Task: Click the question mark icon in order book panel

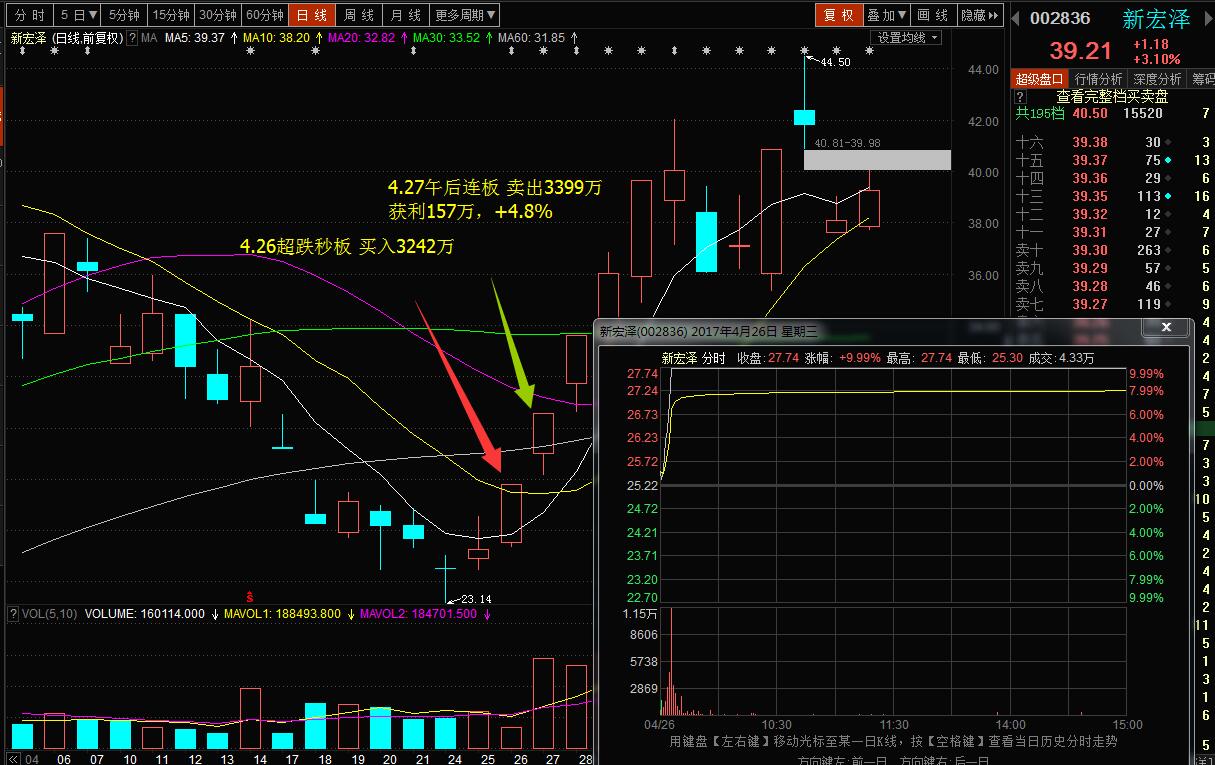Action: 1020,97
